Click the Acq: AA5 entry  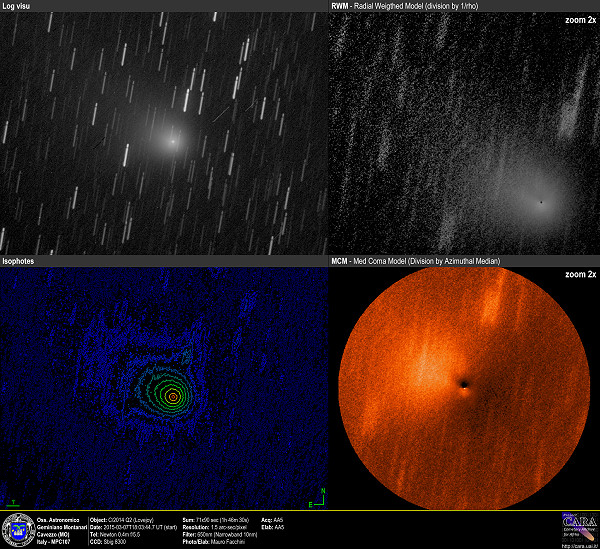(x=272, y=520)
